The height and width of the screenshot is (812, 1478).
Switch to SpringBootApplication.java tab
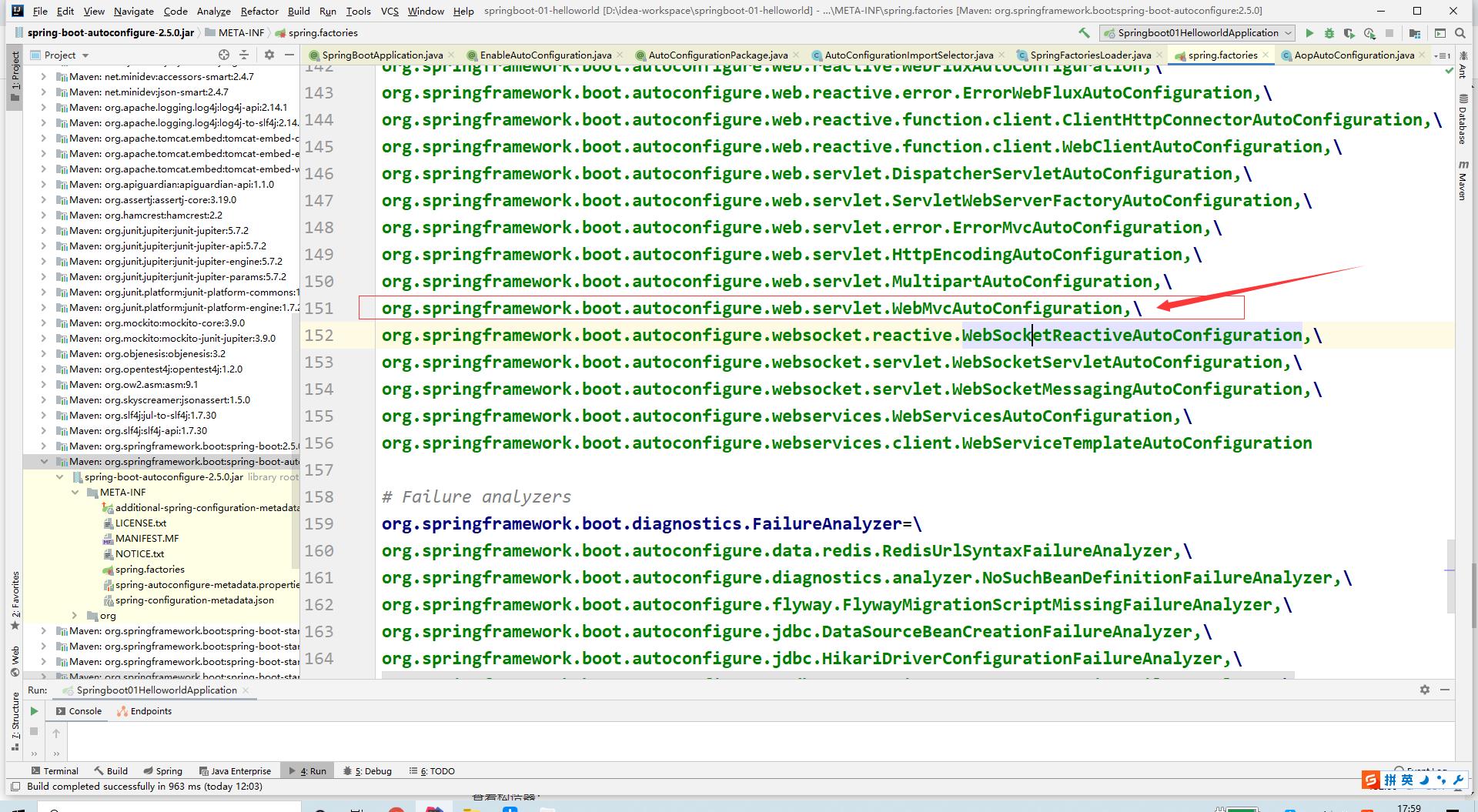pyautogui.click(x=382, y=55)
